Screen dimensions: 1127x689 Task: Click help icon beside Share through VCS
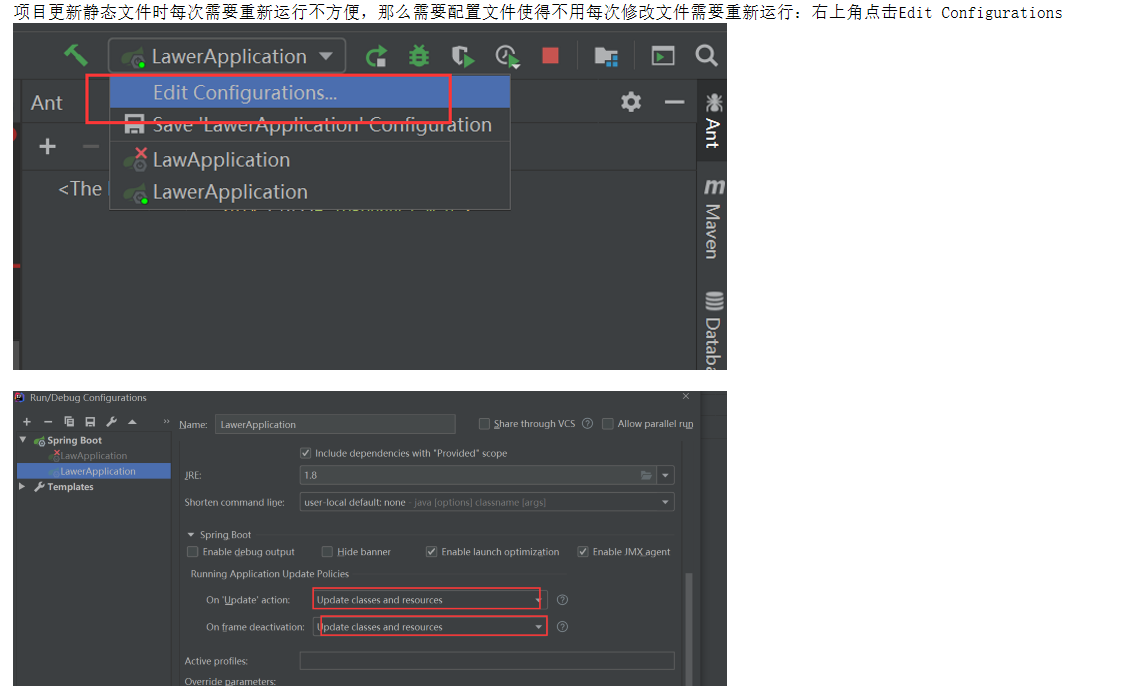[587, 424]
